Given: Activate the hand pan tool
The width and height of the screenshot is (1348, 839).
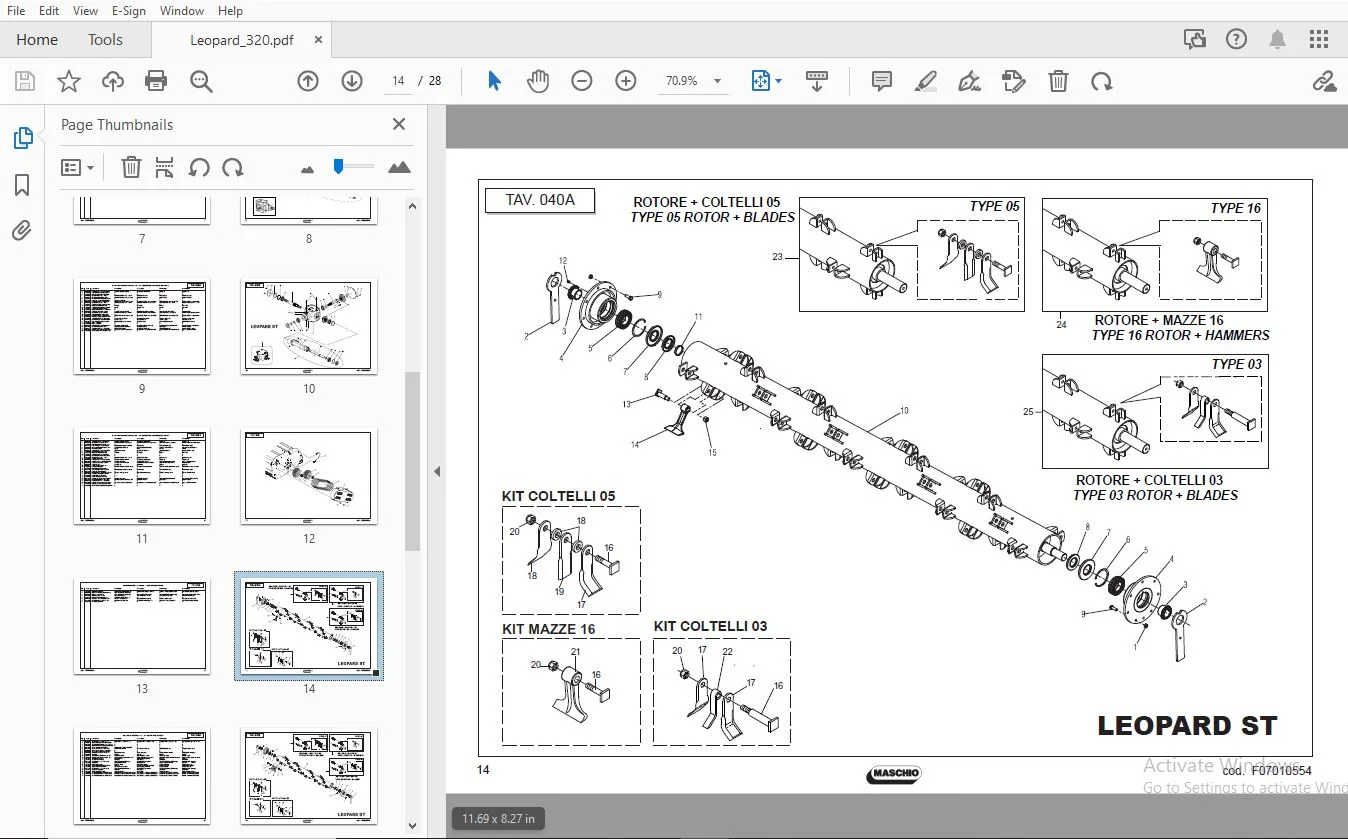Looking at the screenshot, I should (538, 81).
